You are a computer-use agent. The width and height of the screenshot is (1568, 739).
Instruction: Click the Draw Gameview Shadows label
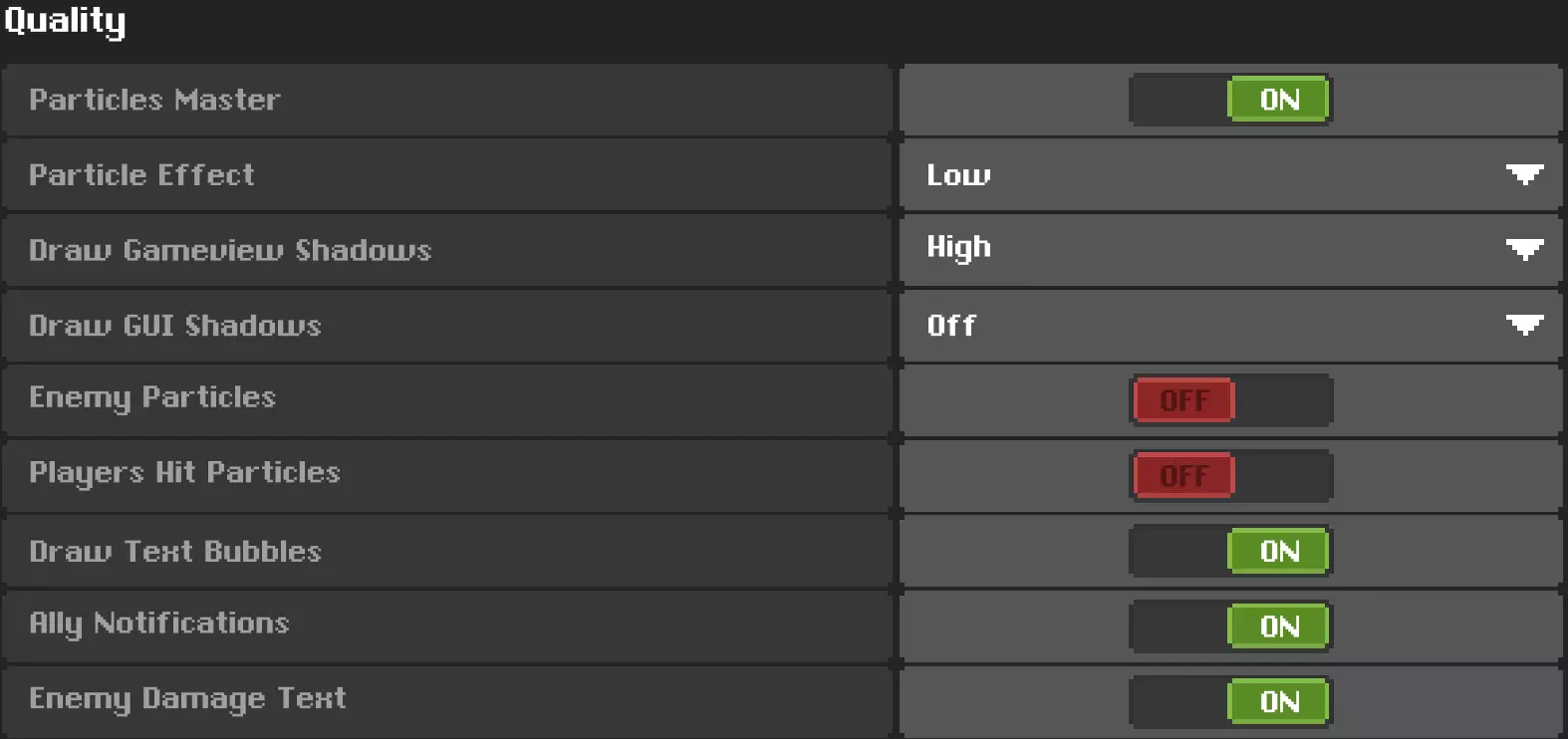coord(230,250)
